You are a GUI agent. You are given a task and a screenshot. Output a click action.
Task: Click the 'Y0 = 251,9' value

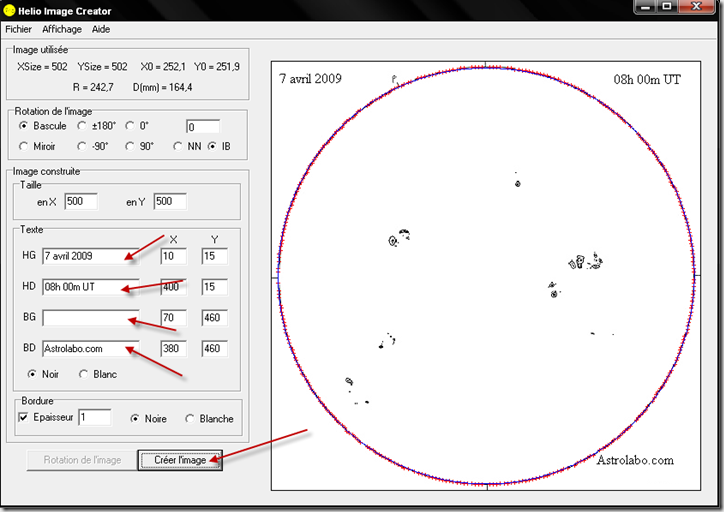(x=217, y=67)
